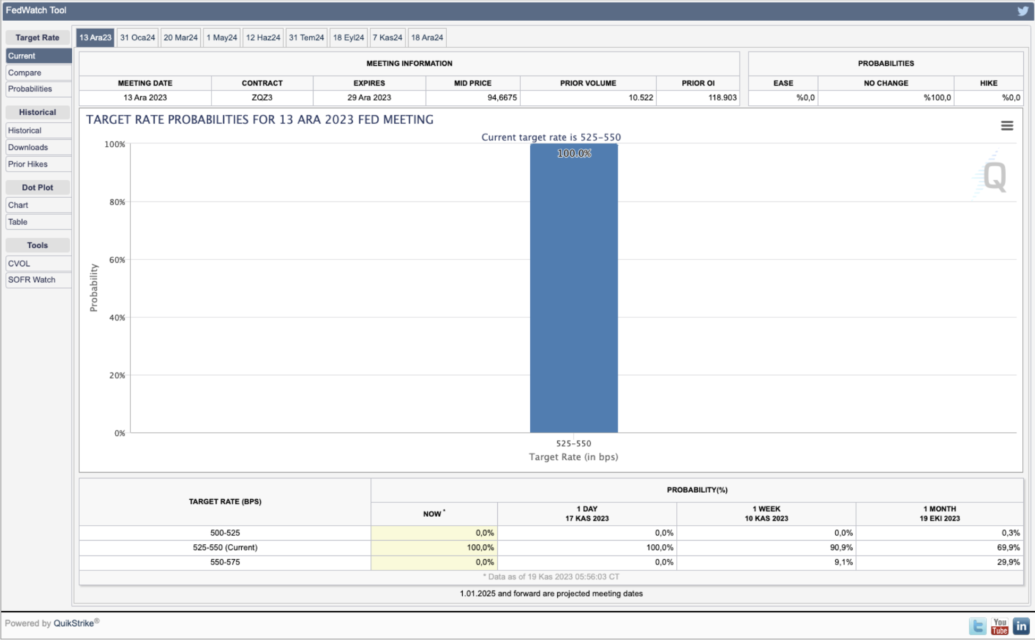Switch to the 20 Mar24 meeting tab
This screenshot has width=1035, height=640.
coord(180,38)
